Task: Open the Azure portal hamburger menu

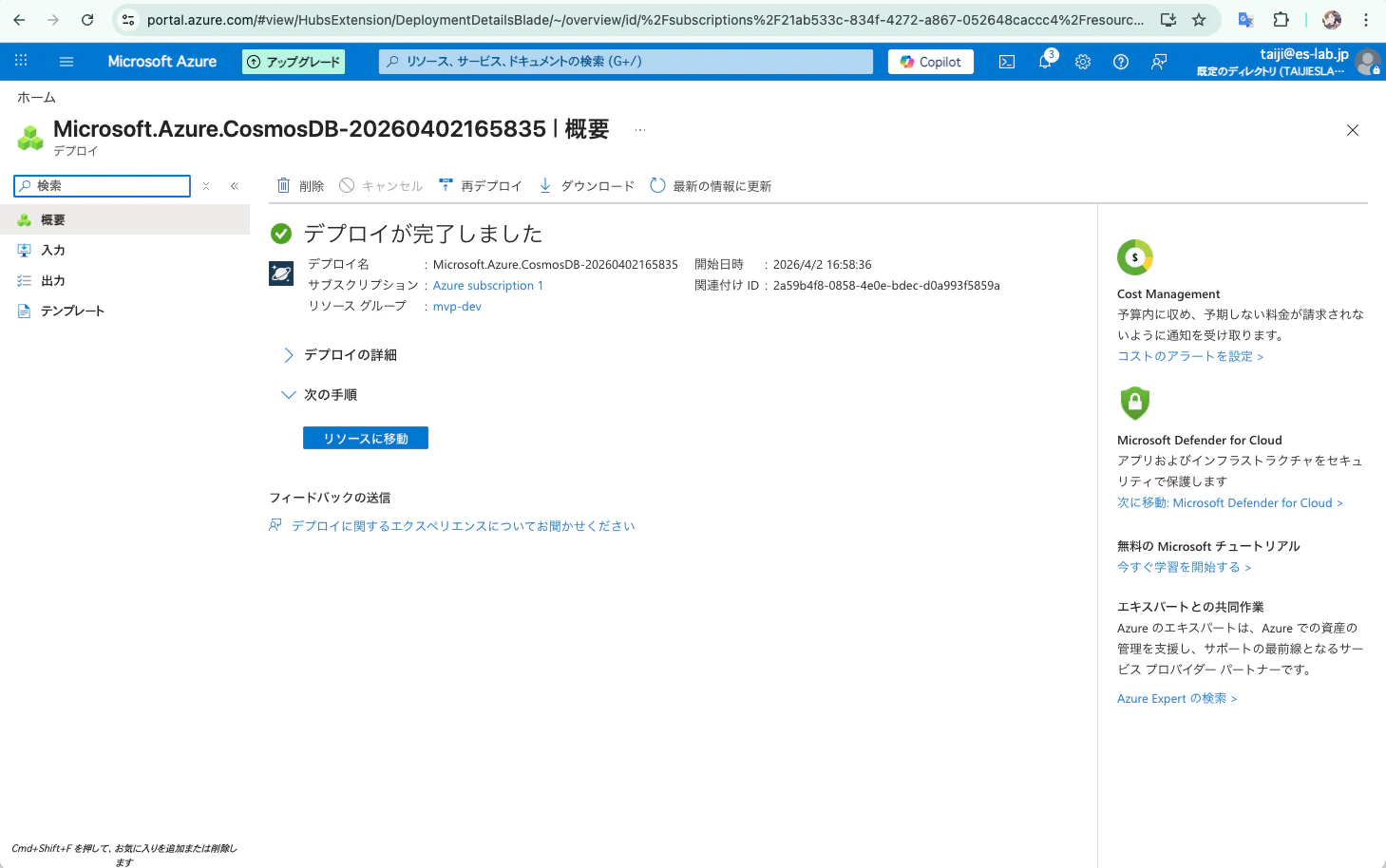Action: 66,61
